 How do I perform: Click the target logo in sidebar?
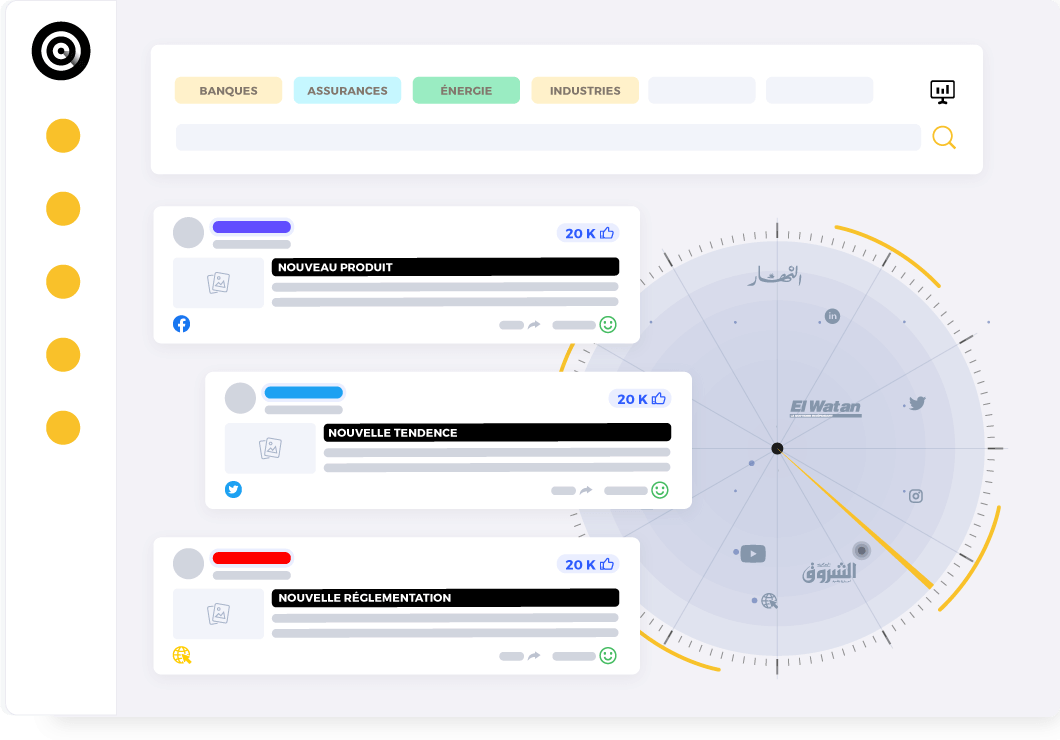[61, 51]
